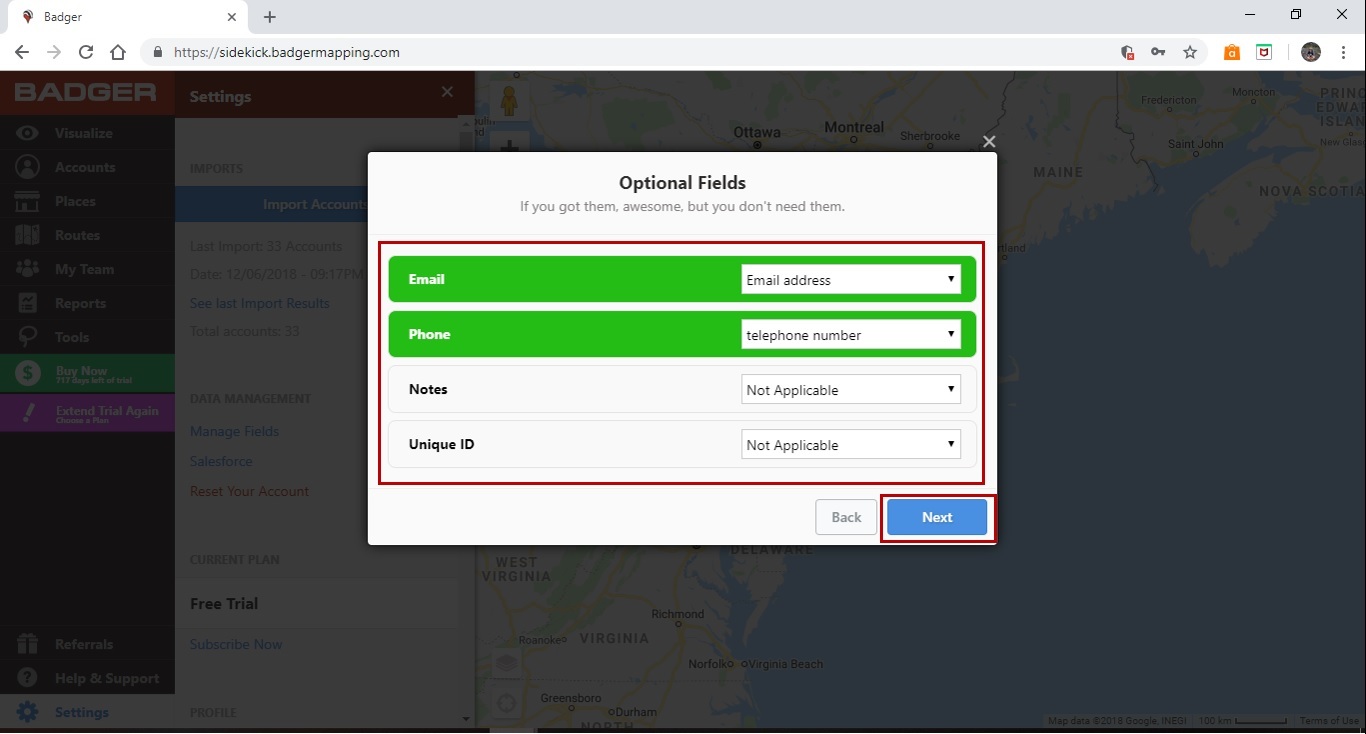Open the Places building icon

click(x=28, y=201)
